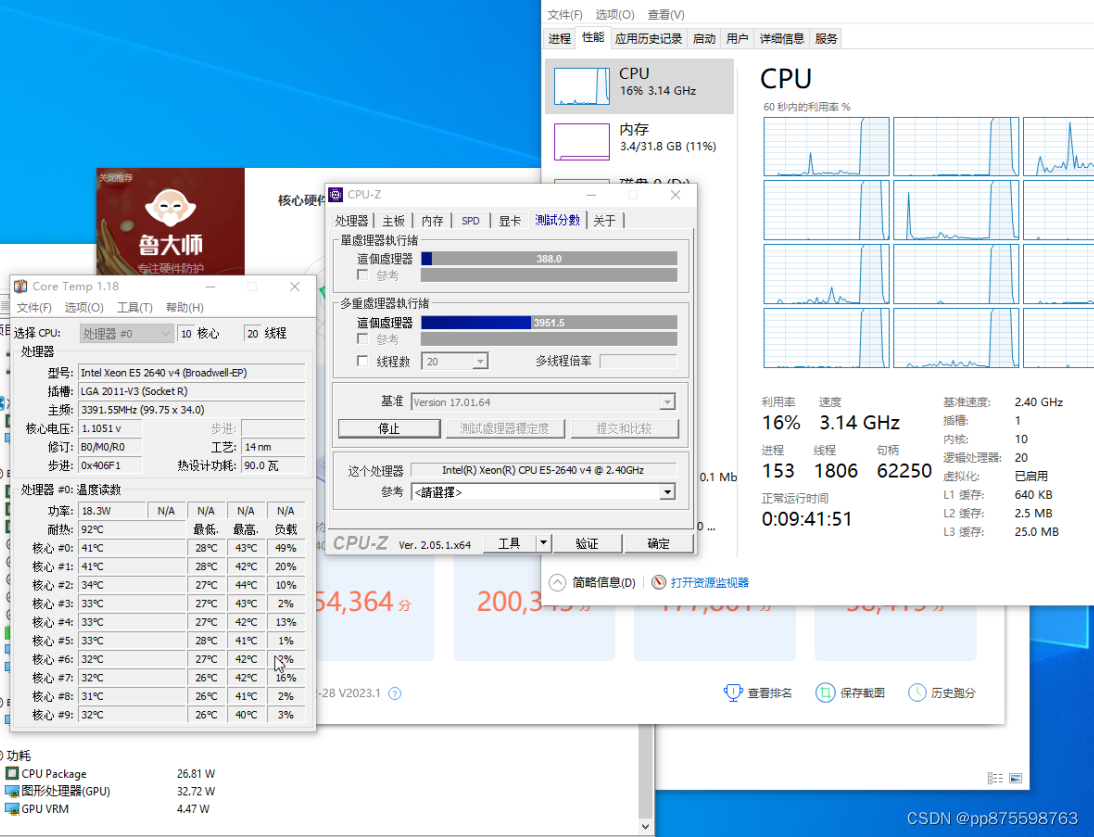1094x837 pixels.
Task: Click the 查看排名 link
Action: coord(770,693)
